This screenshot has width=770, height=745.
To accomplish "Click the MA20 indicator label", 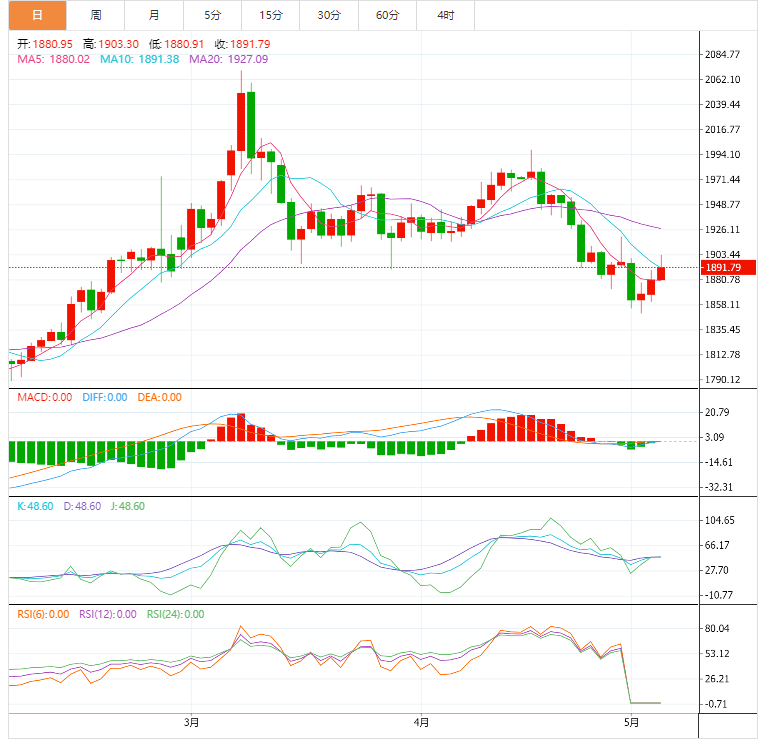I will [229, 59].
